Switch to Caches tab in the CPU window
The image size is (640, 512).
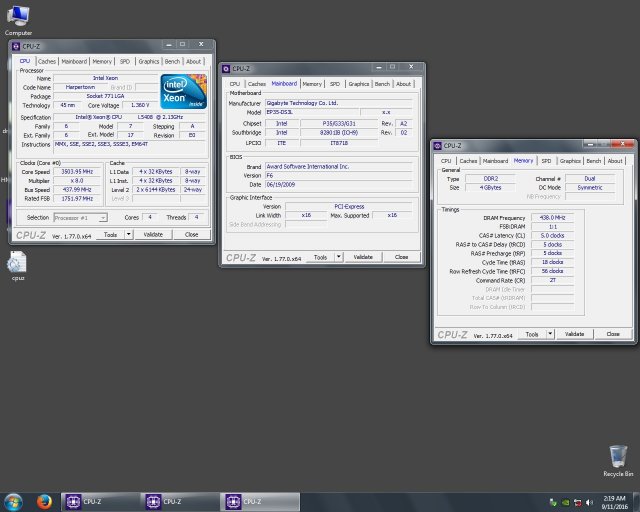(47, 61)
